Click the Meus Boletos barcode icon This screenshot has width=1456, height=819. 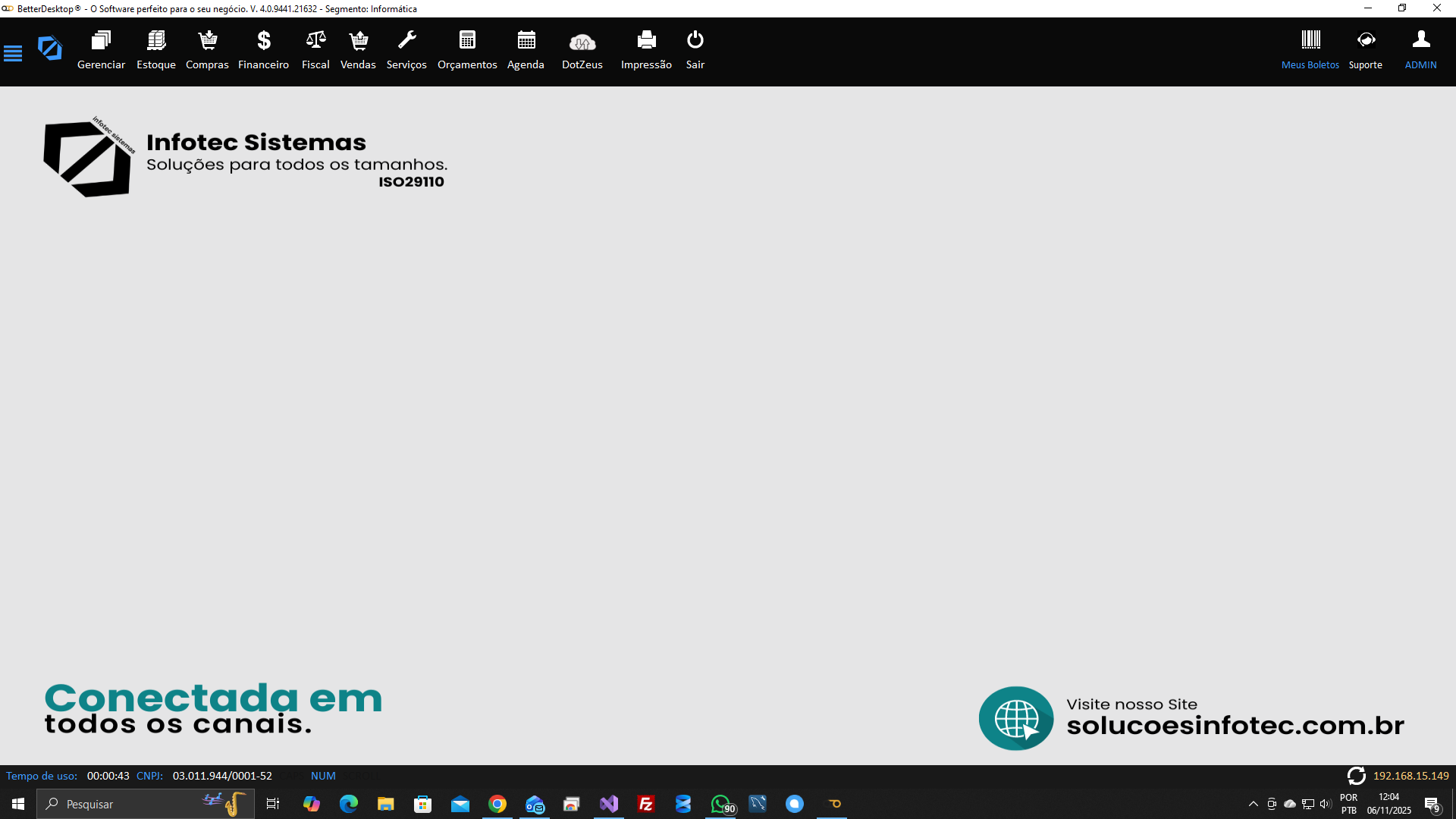pyautogui.click(x=1310, y=42)
